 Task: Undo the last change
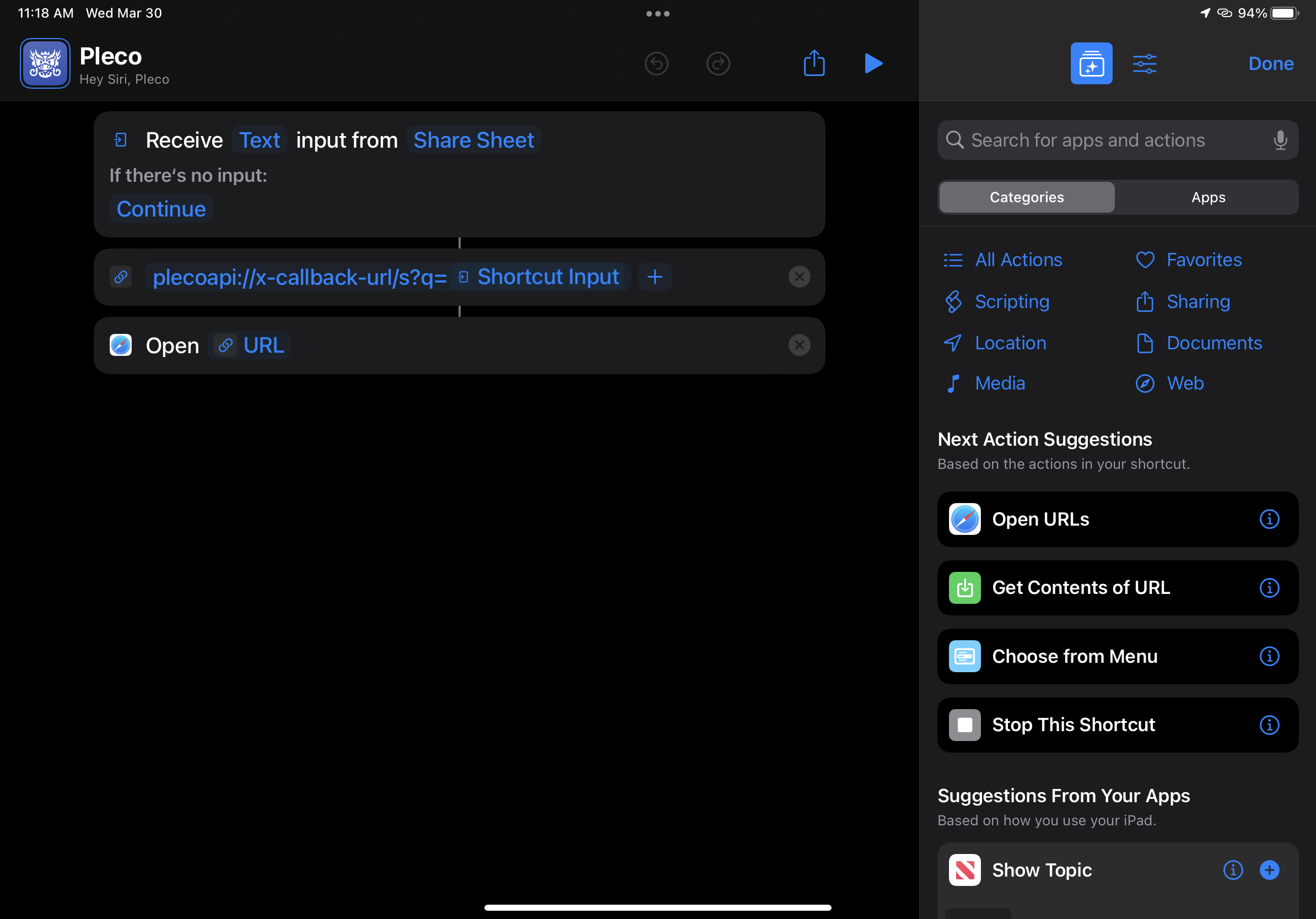pos(656,63)
